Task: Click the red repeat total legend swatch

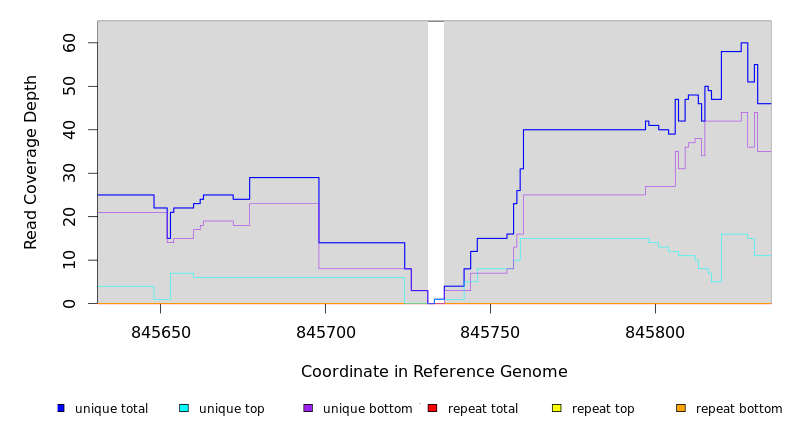Action: coord(432,408)
